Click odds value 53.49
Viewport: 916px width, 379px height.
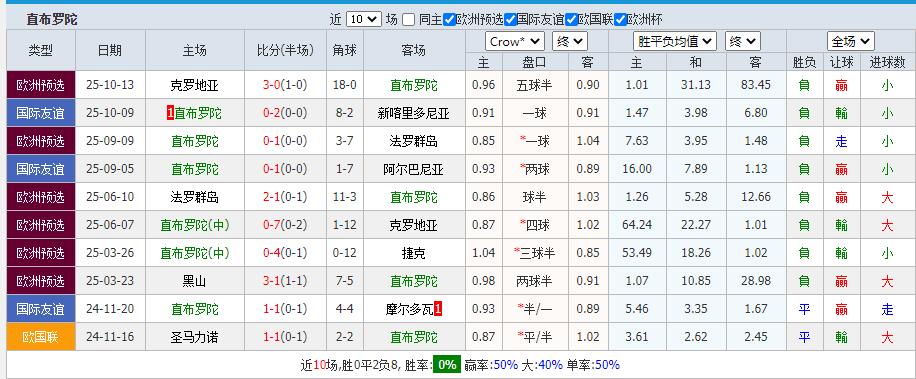[636, 253]
